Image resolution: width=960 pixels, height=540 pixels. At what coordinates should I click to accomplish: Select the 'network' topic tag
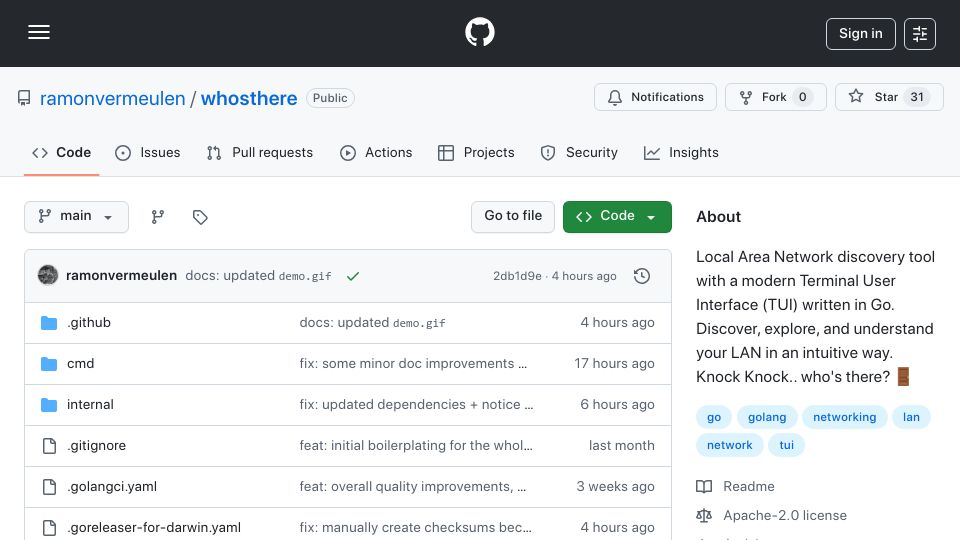[729, 445]
